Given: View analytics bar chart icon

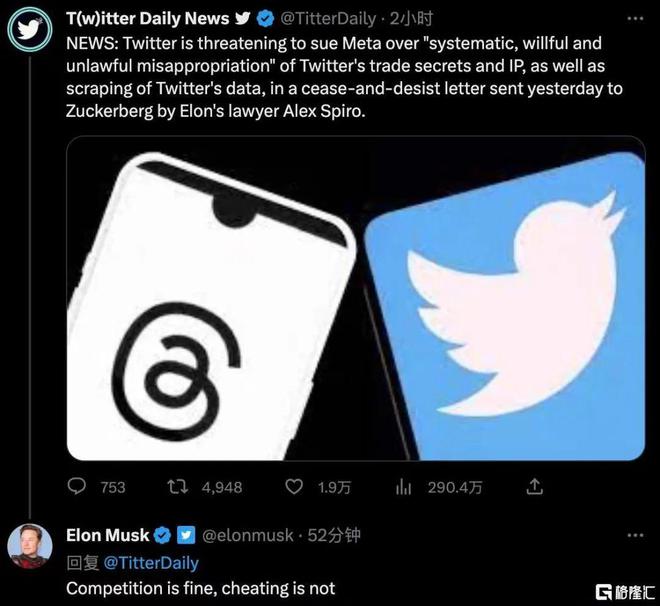Looking at the screenshot, I should tap(403, 487).
